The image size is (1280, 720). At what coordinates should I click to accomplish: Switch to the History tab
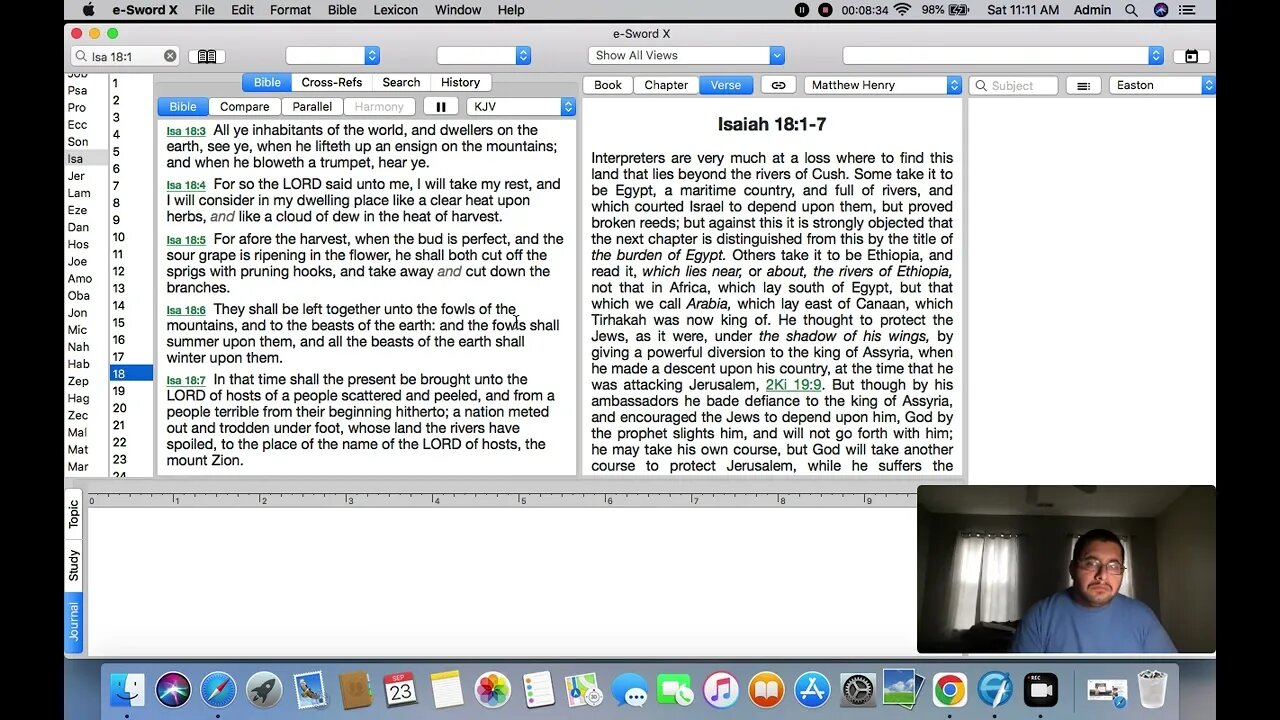pyautogui.click(x=461, y=82)
